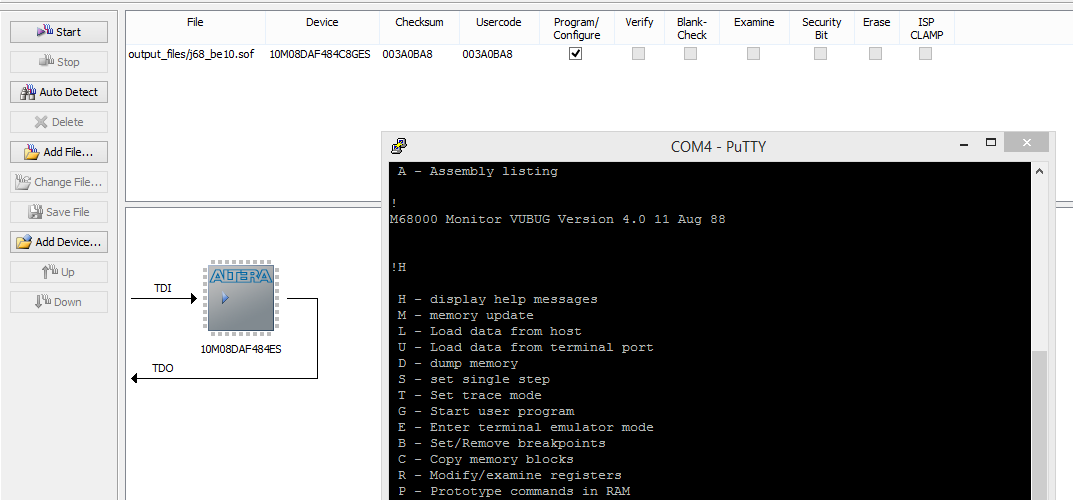Toggle the Erase checkbox for j68_be10.sof

pyautogui.click(x=875, y=53)
